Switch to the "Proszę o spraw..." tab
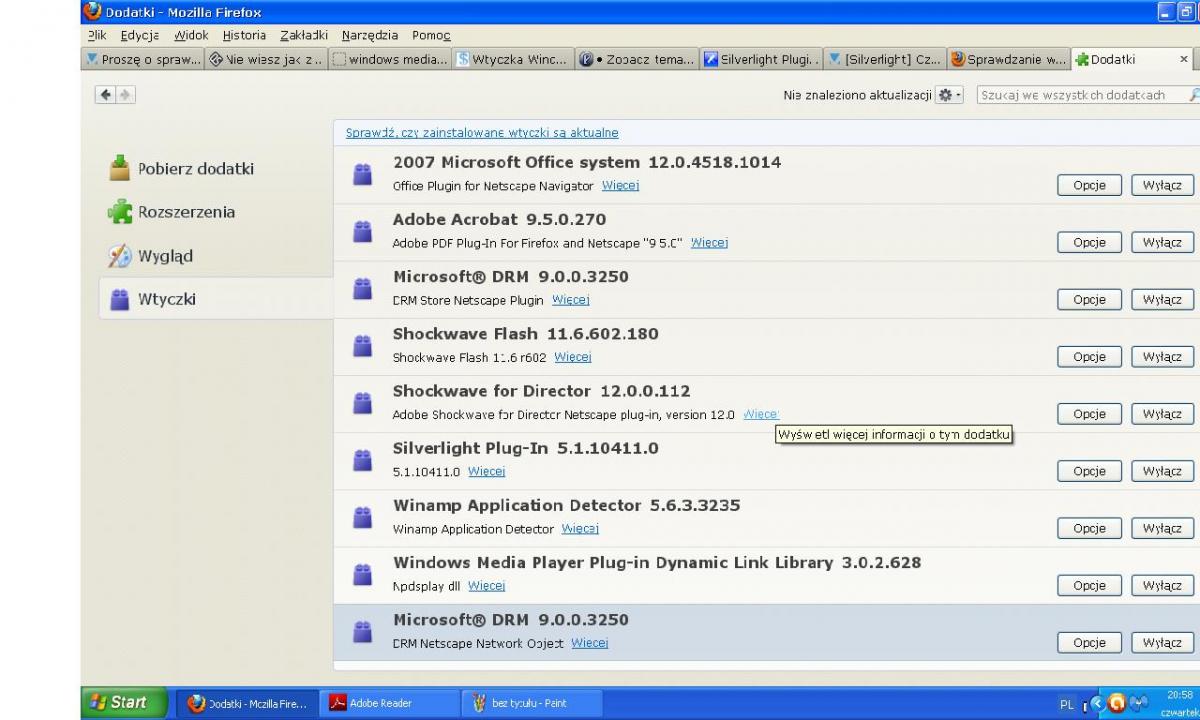The height and width of the screenshot is (720, 1200). point(144,59)
